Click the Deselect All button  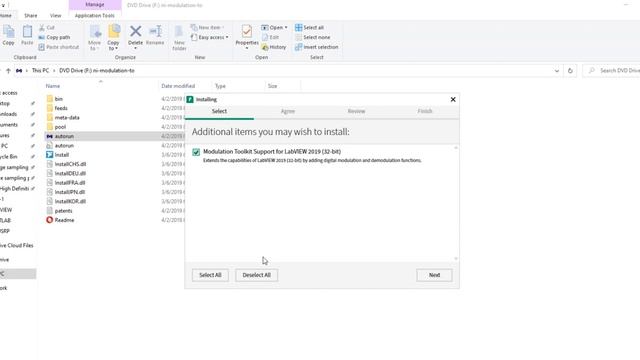coord(256,275)
